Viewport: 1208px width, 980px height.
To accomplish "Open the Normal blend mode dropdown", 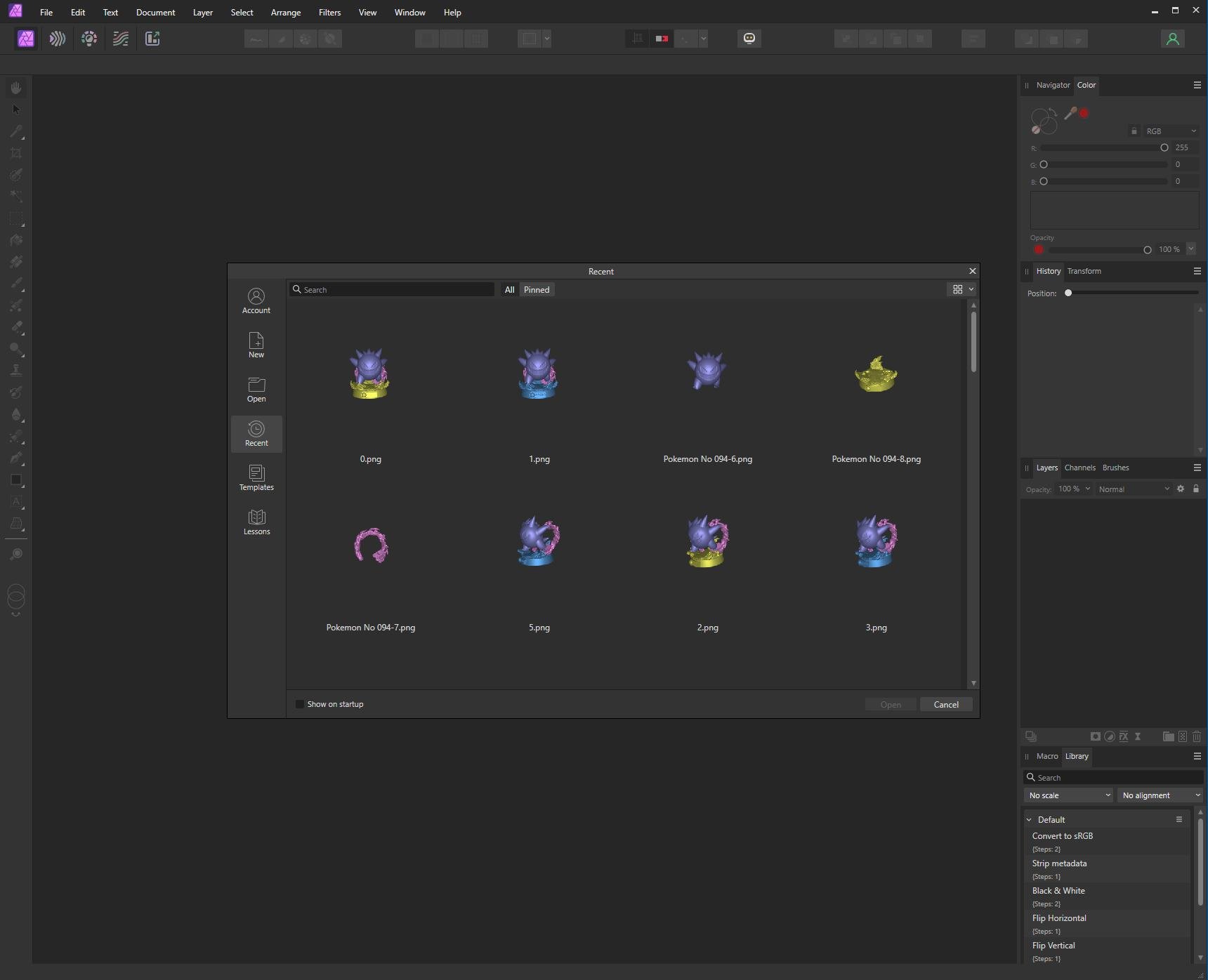I will pyautogui.click(x=1134, y=489).
